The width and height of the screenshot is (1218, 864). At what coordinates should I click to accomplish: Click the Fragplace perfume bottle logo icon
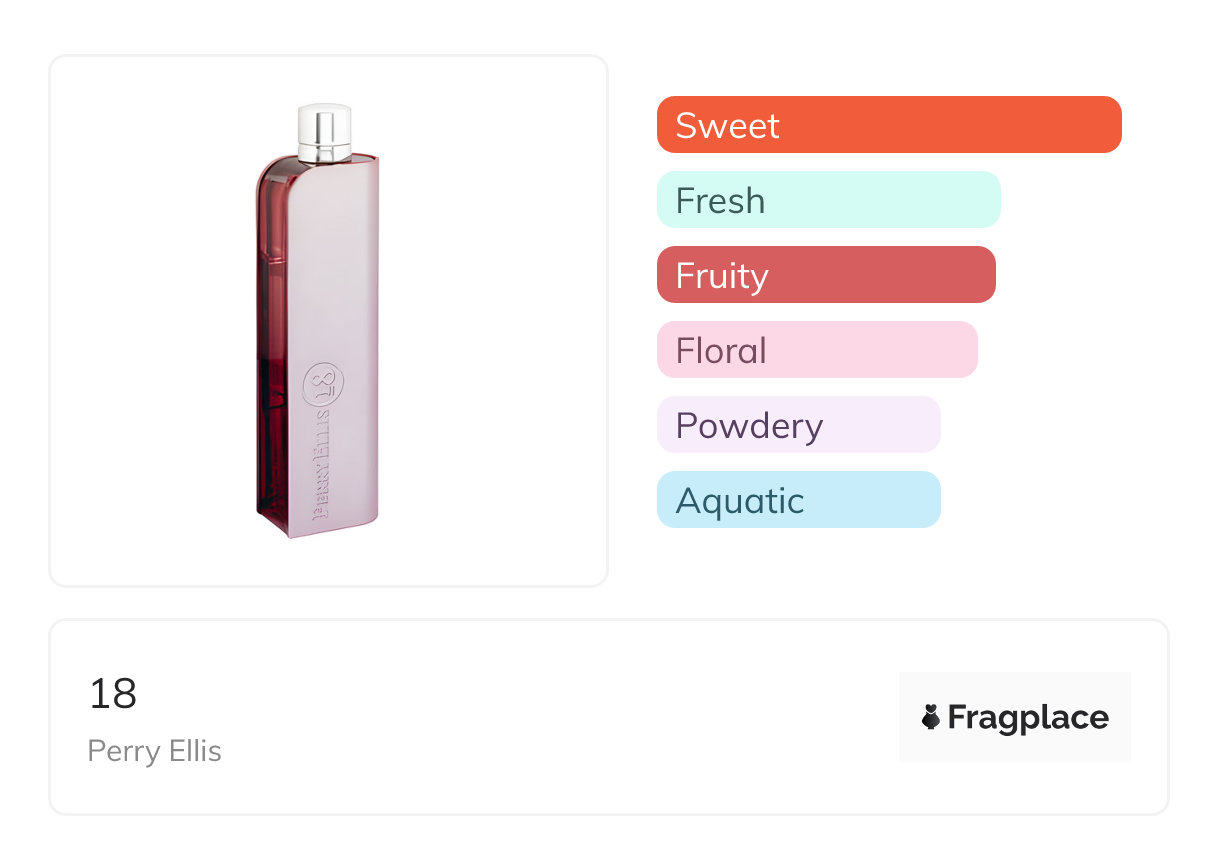click(931, 717)
